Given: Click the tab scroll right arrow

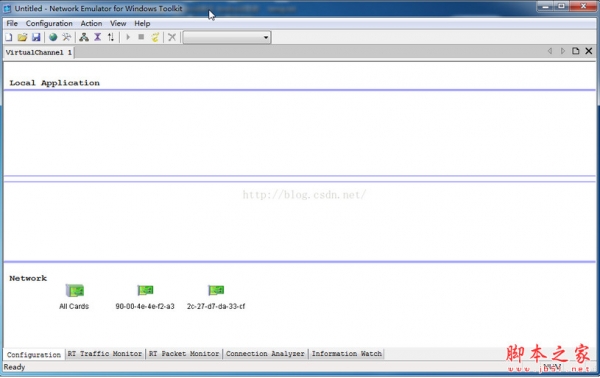Looking at the screenshot, I should pos(563,51).
